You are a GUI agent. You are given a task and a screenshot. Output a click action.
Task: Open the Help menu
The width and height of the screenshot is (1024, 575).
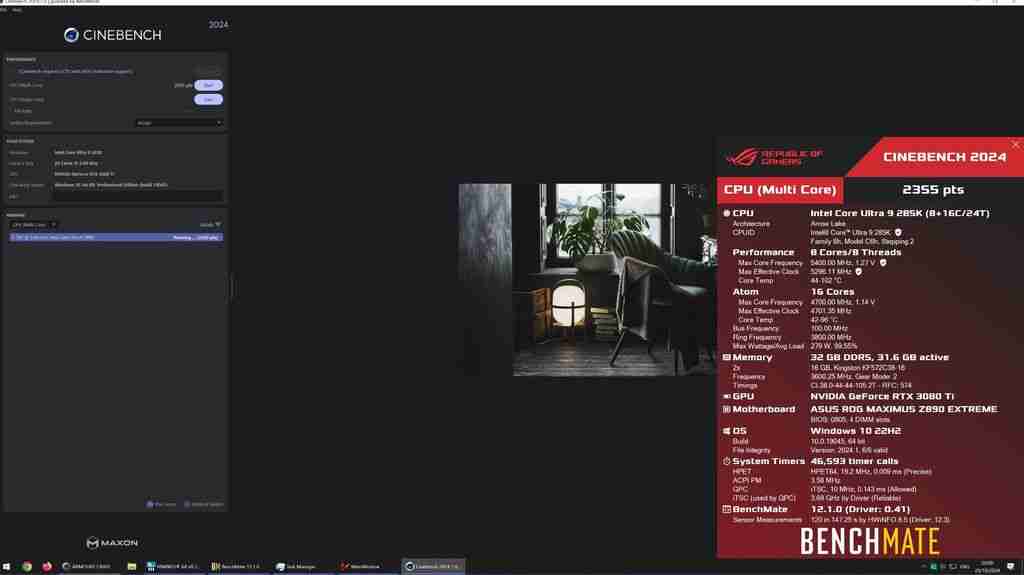[17, 10]
